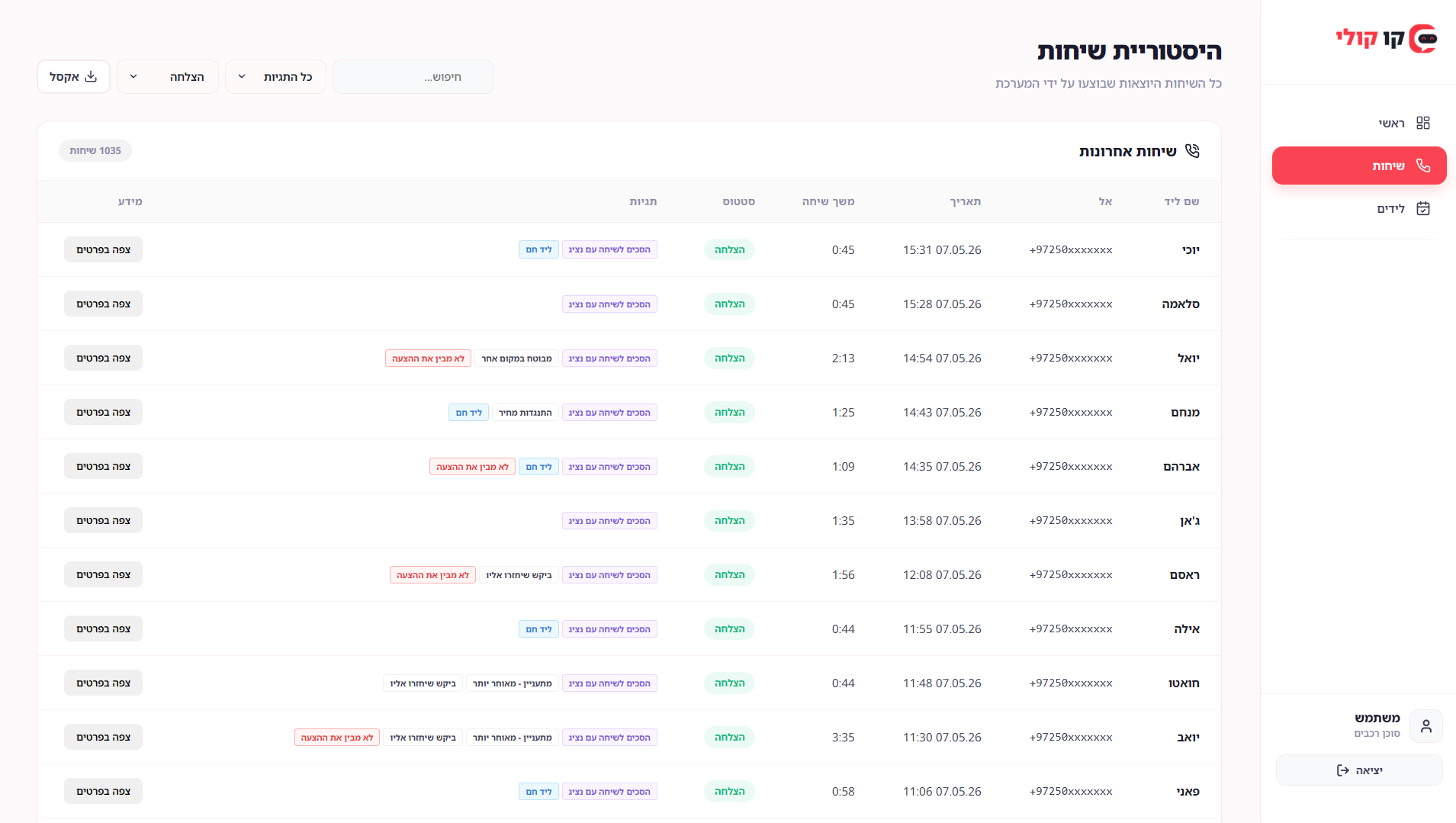Click the תאריך column header
The width and height of the screenshot is (1456, 823).
[965, 201]
